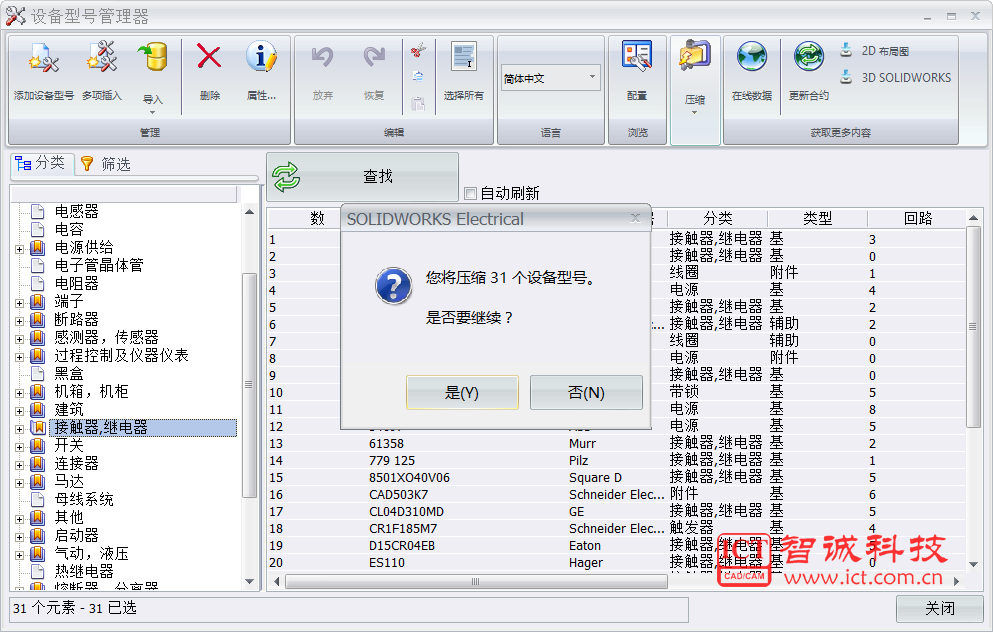The width and height of the screenshot is (993, 632).
Task: Click the 查找 (search) button
Action: pos(362,177)
